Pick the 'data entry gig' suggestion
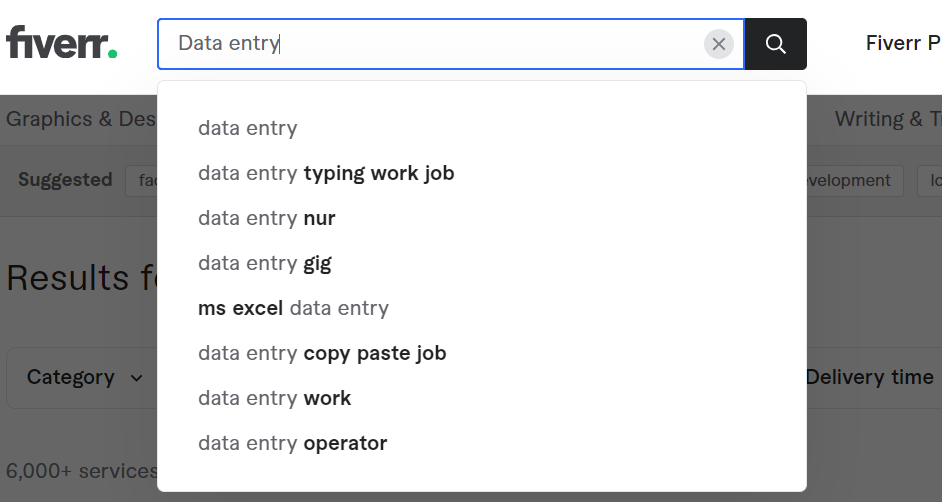 [482, 263]
